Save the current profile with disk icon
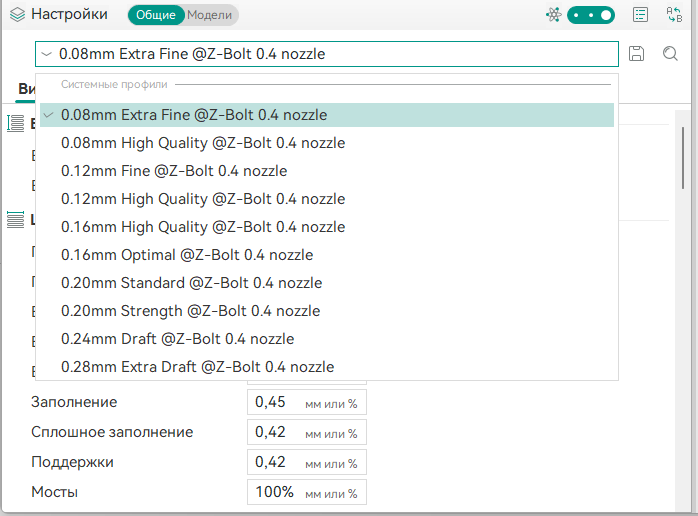 (637, 53)
